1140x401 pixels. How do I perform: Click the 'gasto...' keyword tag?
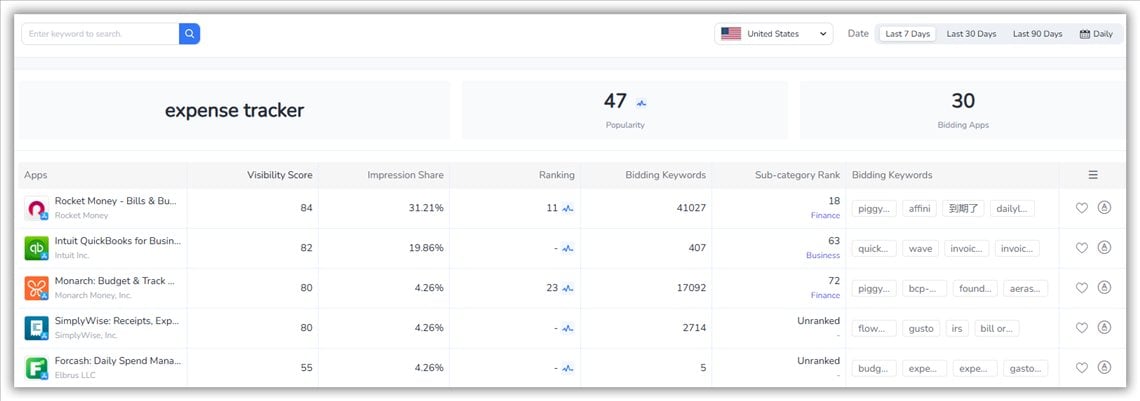(1026, 368)
